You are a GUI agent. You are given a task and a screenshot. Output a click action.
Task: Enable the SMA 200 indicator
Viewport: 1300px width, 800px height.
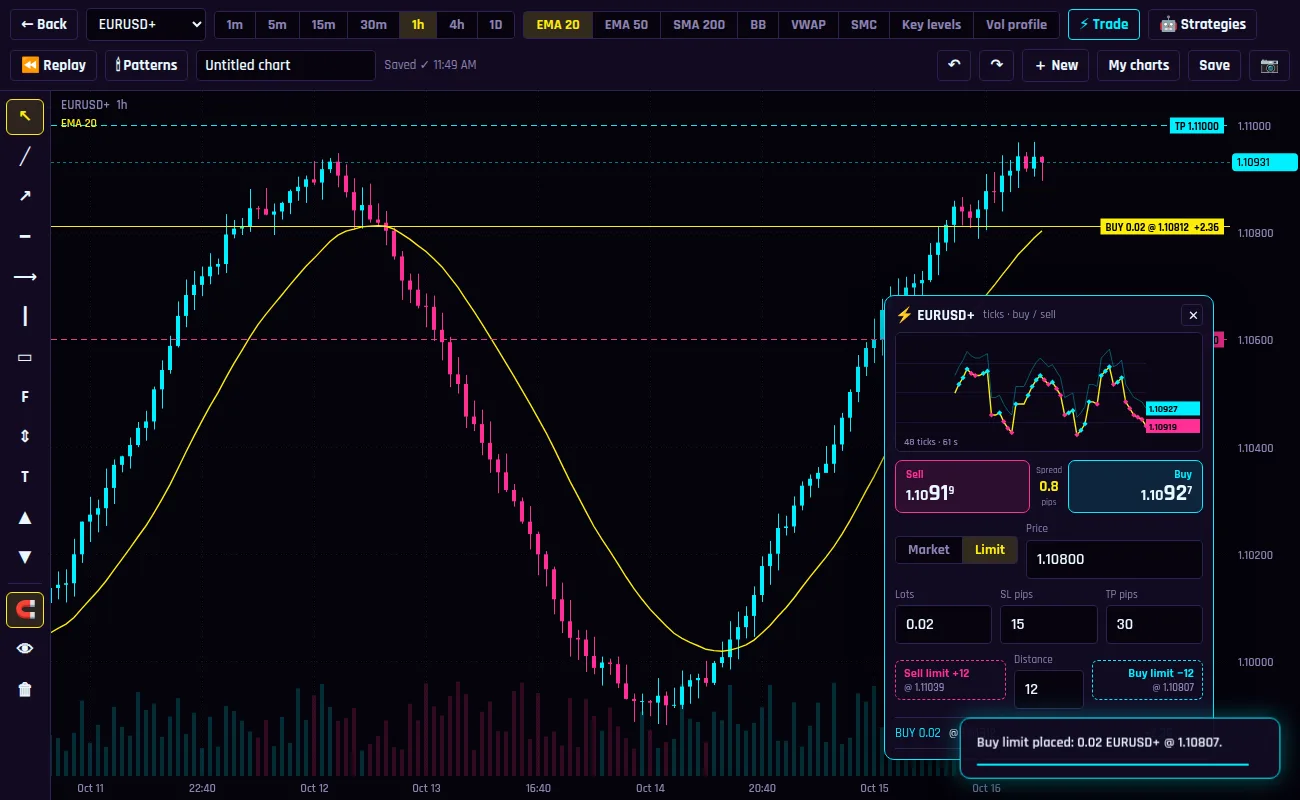(699, 24)
